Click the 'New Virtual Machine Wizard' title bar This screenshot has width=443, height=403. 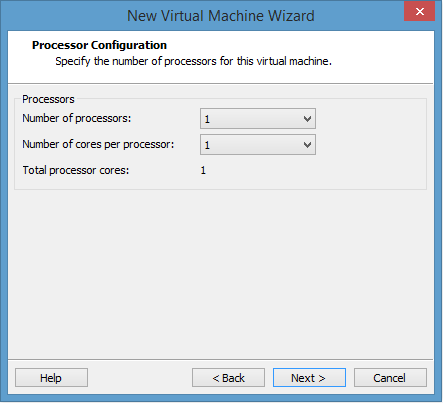tap(221, 16)
